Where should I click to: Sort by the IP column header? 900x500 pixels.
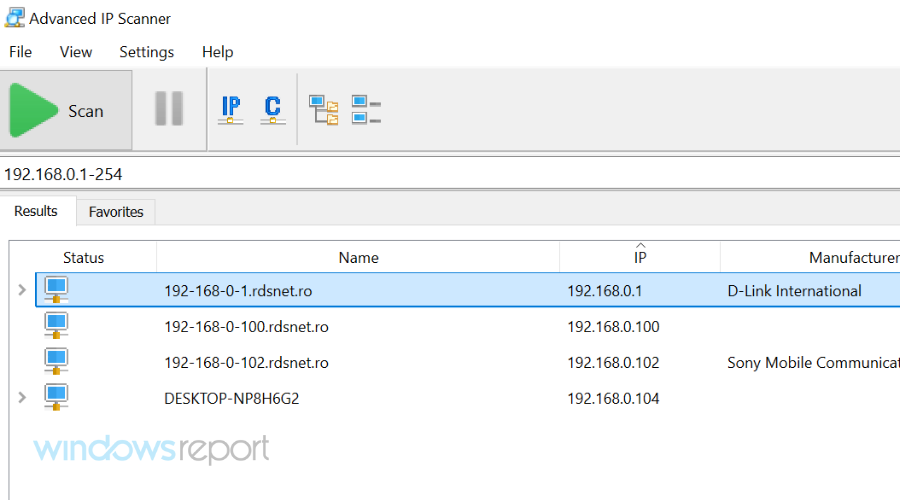[640, 258]
